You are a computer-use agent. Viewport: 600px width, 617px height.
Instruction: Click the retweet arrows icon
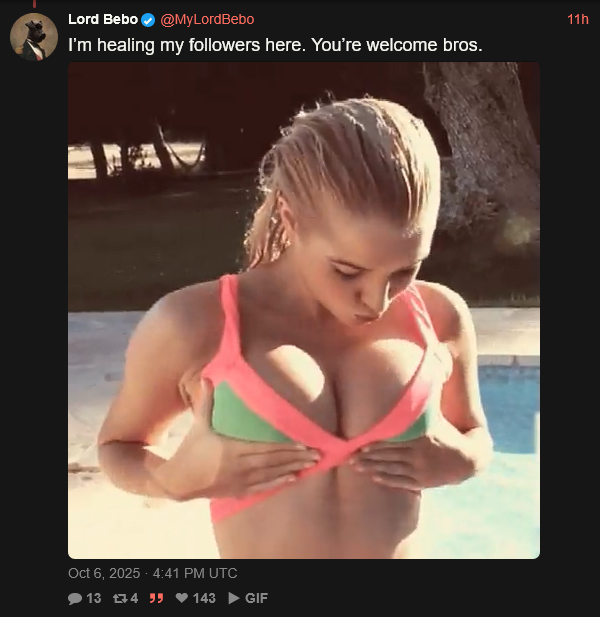point(120,599)
